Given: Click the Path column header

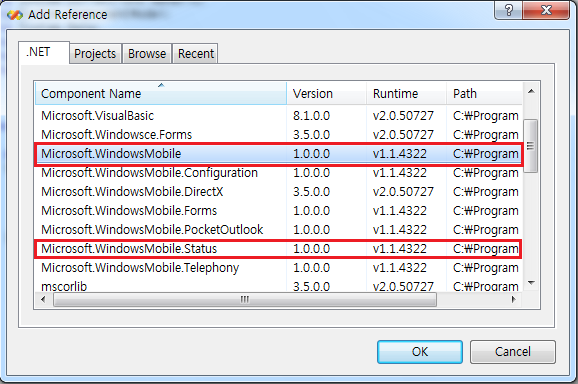Looking at the screenshot, I should coord(484,94).
